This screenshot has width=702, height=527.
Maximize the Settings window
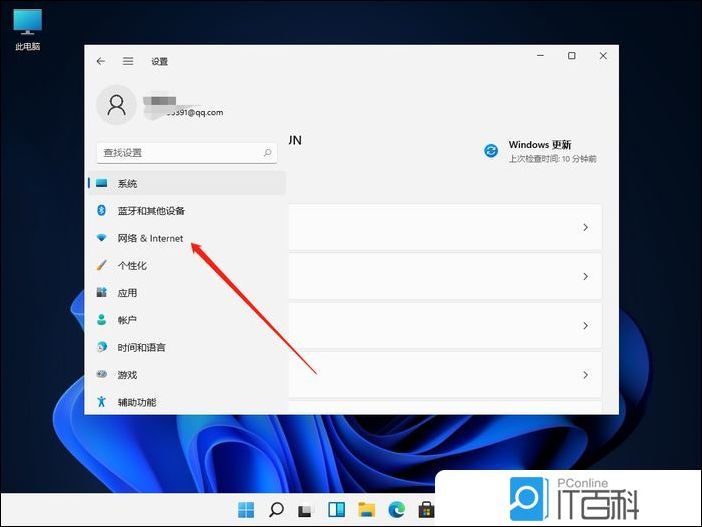[x=572, y=56]
